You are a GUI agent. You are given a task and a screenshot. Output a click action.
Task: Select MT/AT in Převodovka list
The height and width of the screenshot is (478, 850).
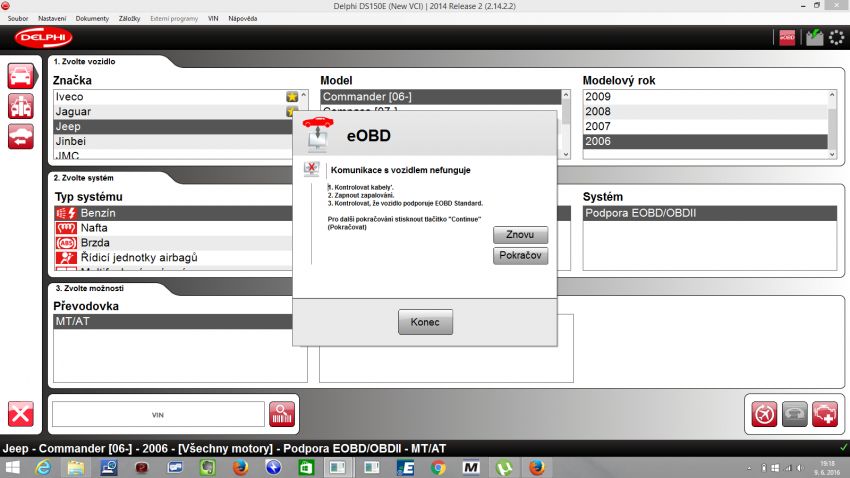click(x=173, y=321)
